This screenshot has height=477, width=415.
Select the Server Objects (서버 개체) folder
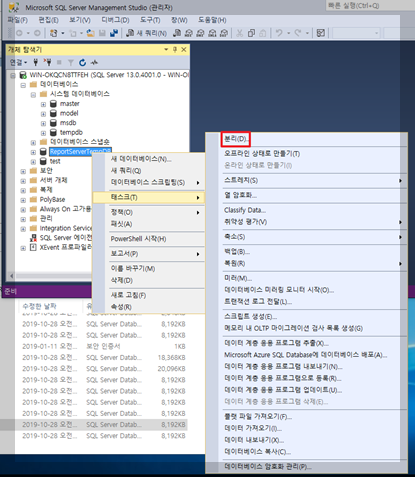click(53, 180)
